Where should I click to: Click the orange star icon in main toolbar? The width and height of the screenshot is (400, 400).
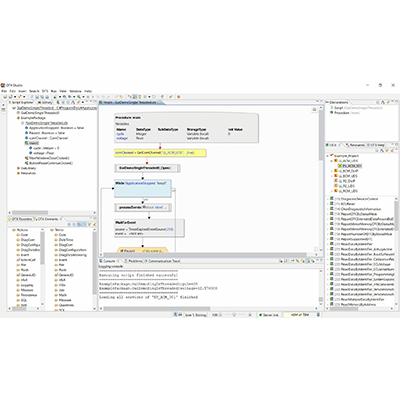click(x=179, y=97)
